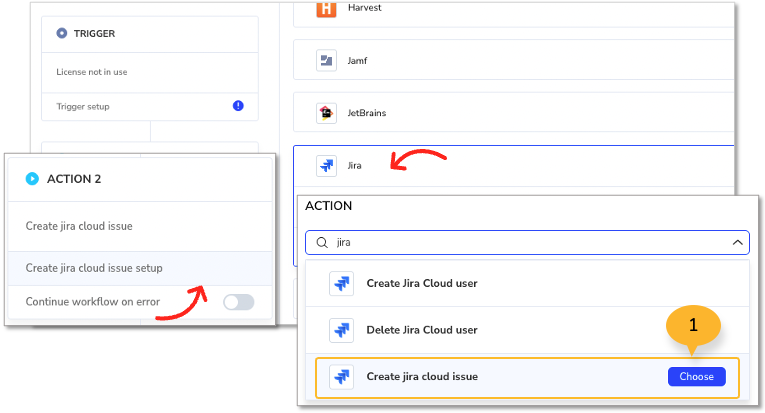Select License not in use trigger row

click(x=150, y=72)
